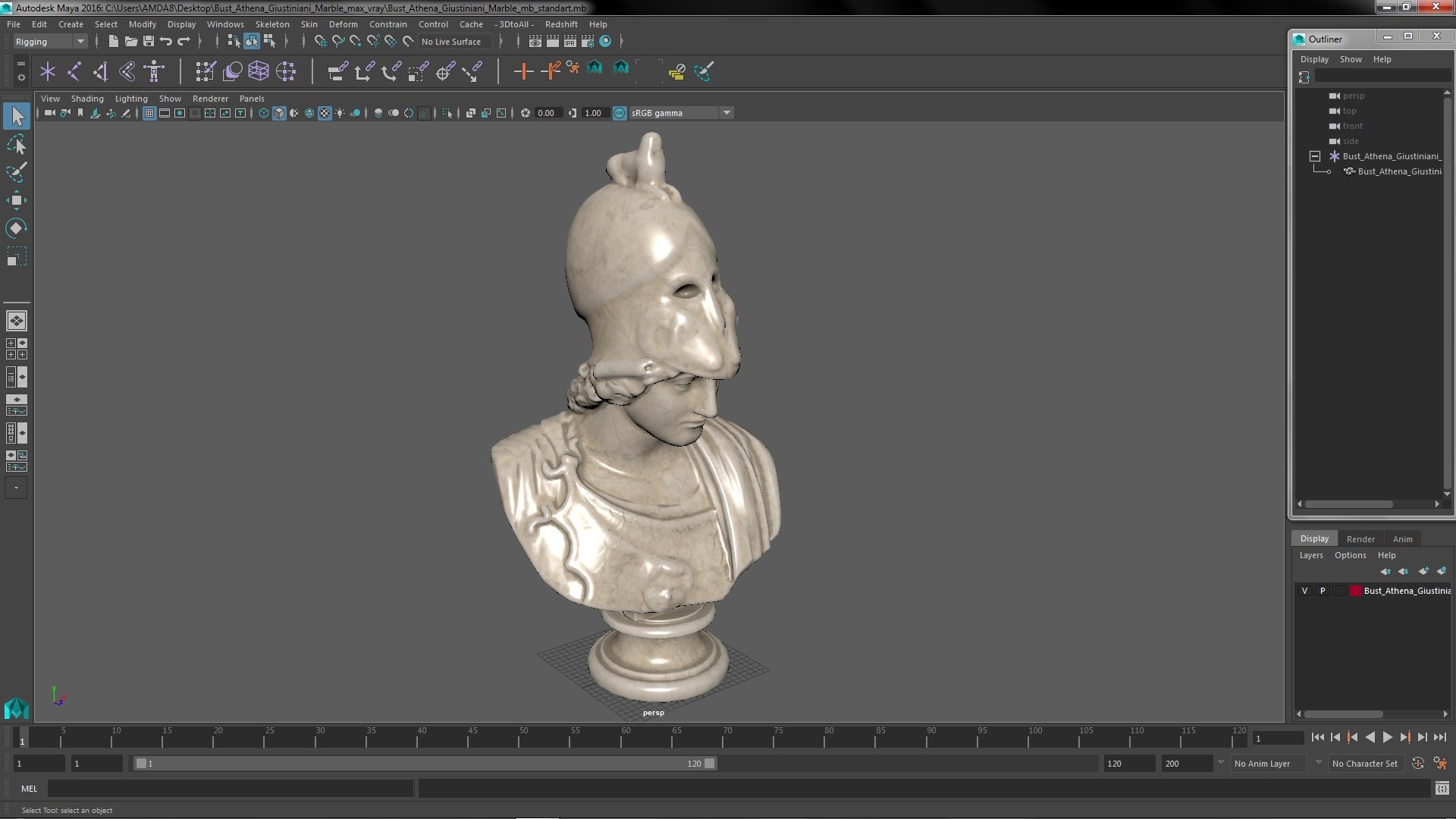This screenshot has height=819, width=1456.
Task: Click the Cluster deformer shelf icon
Action: [x=286, y=71]
